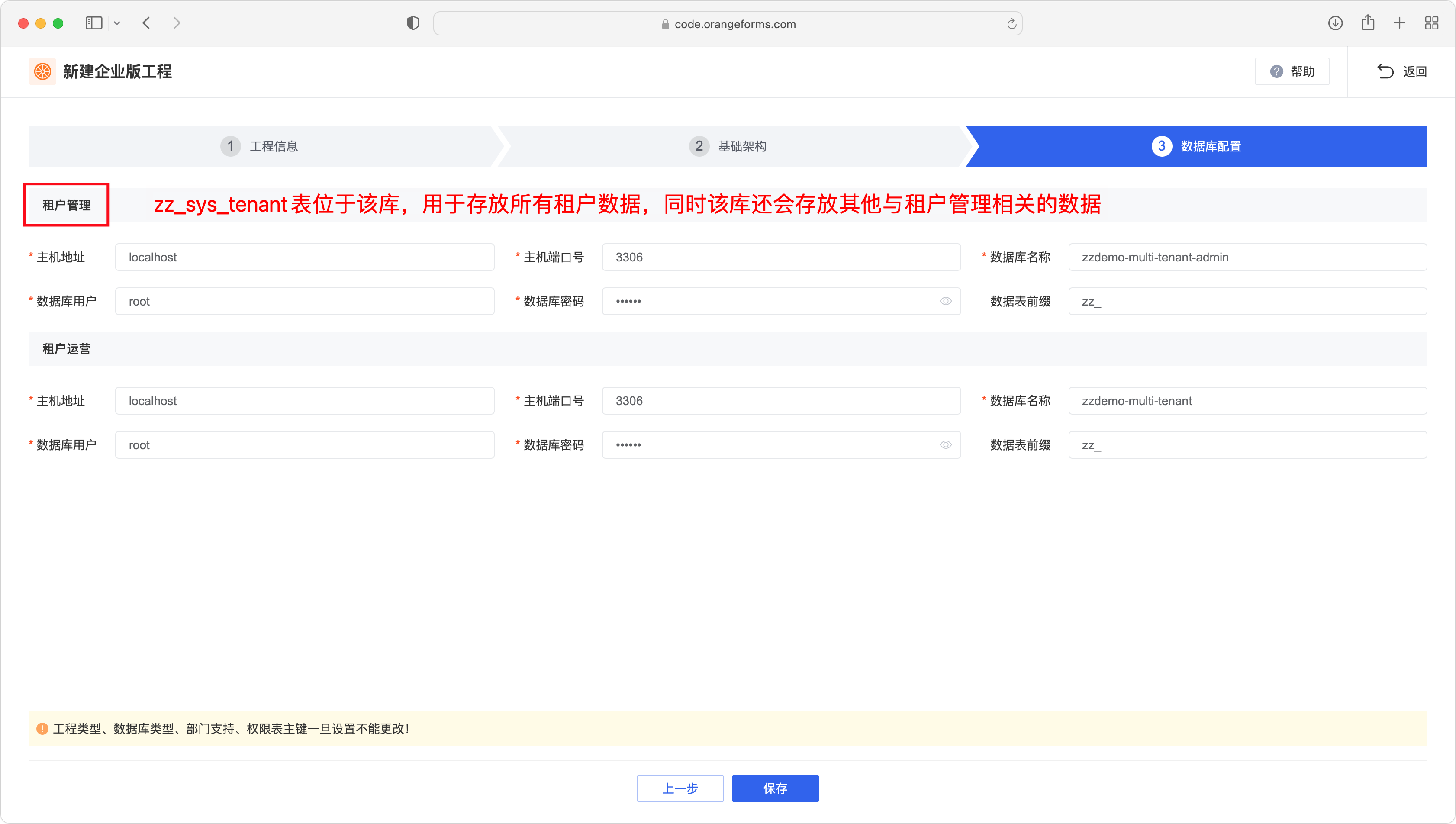
Task: Reload the page with the refresh icon
Action: (x=1012, y=24)
